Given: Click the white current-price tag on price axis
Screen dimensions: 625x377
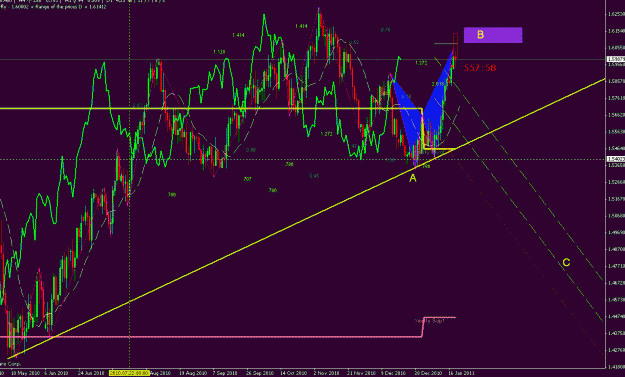Looking at the screenshot, I should coord(615,59).
